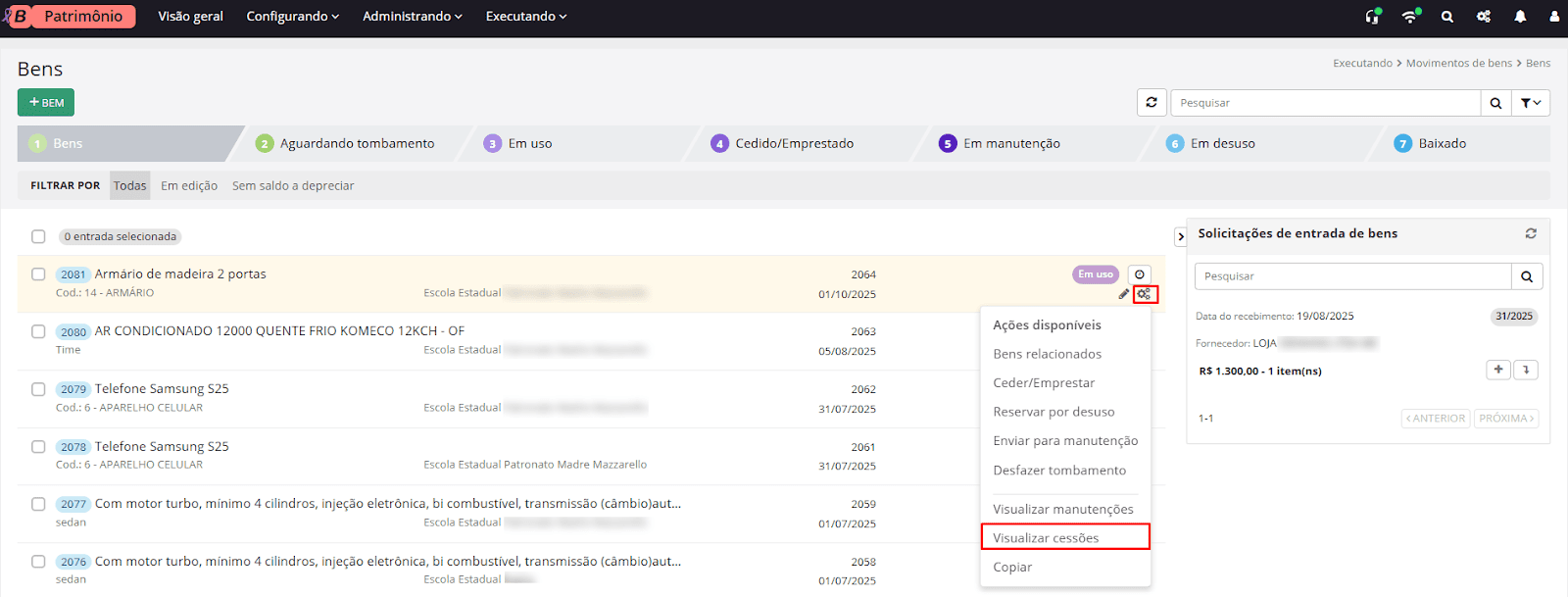Choose Visualizar cessões from the actions menu
This screenshot has width=1568, height=597.
pyautogui.click(x=1046, y=537)
